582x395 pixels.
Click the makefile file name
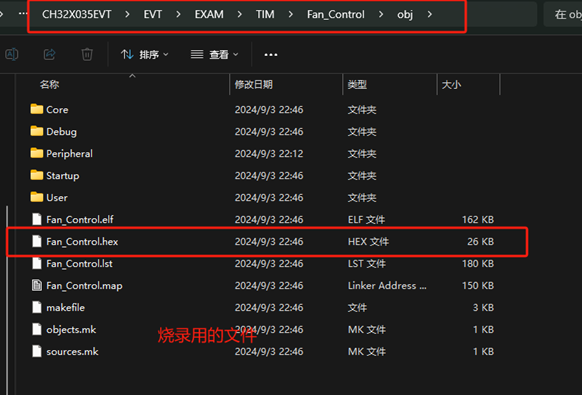(65, 307)
